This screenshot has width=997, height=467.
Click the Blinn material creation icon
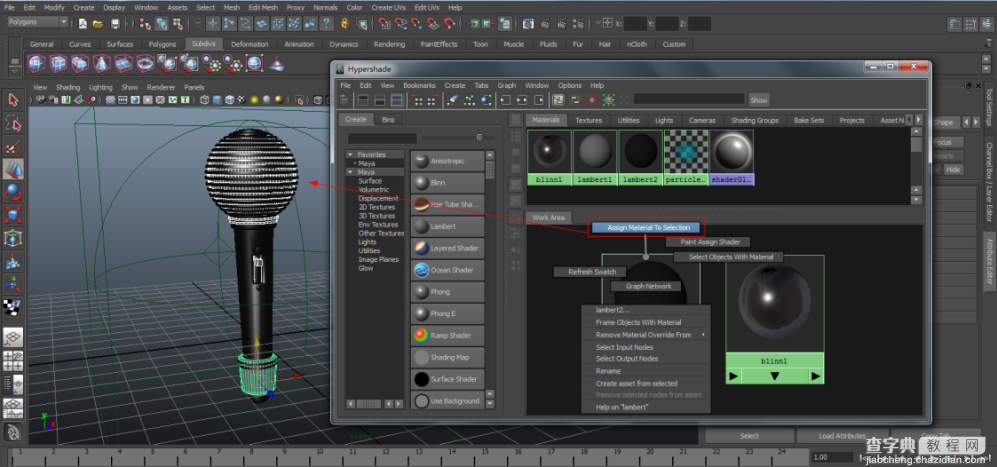tap(421, 183)
